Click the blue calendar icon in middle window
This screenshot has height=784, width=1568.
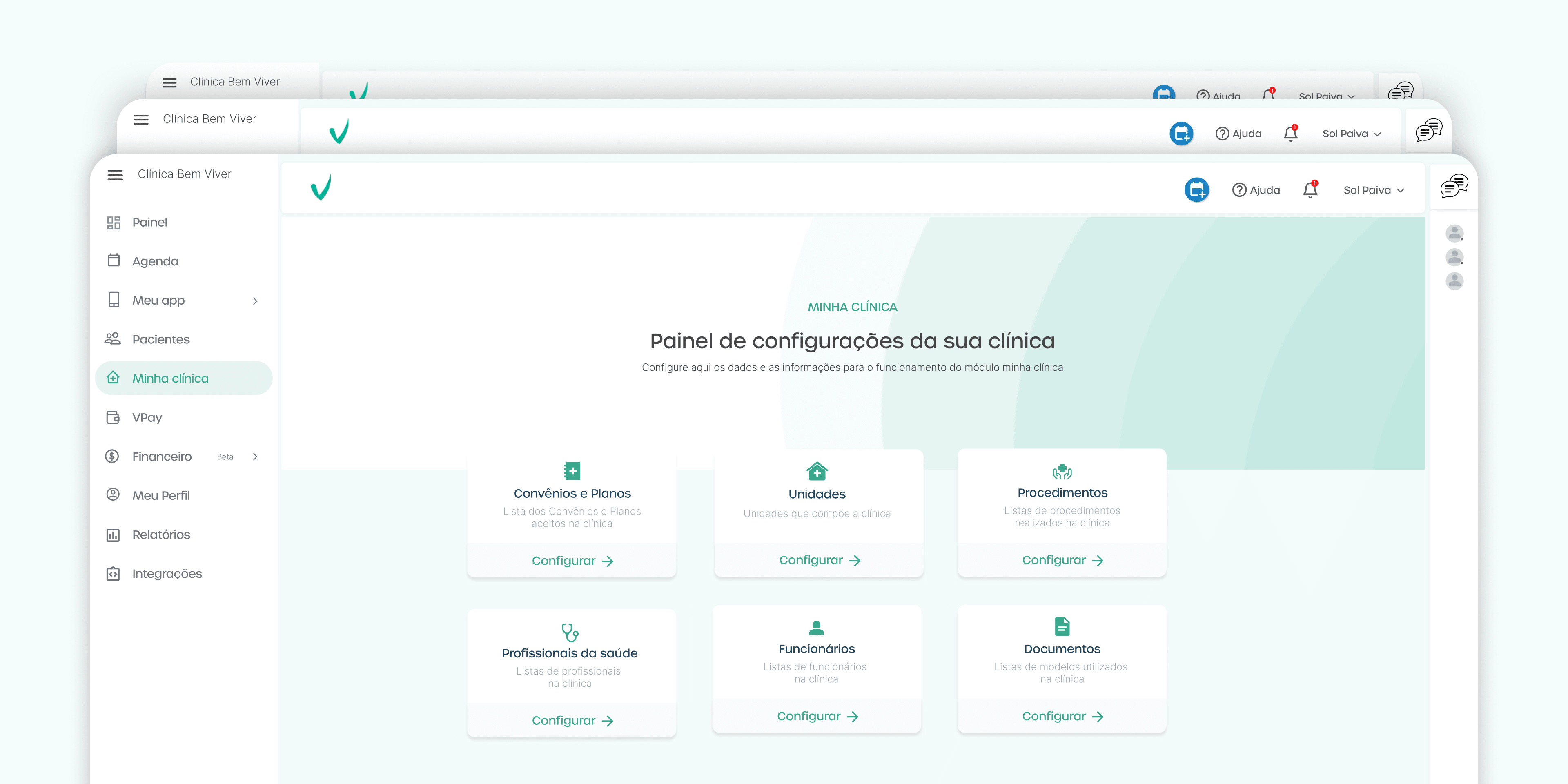click(1181, 133)
